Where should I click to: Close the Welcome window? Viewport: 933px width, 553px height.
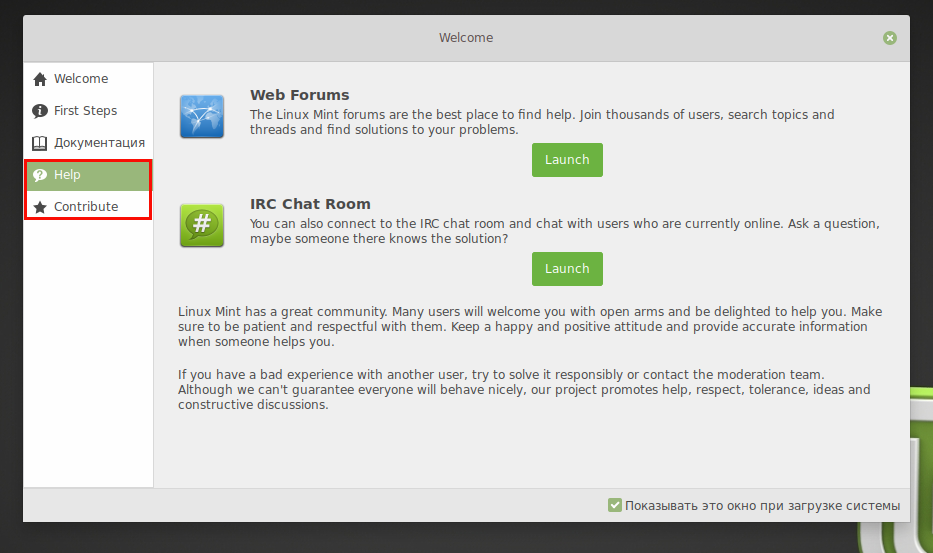point(890,38)
